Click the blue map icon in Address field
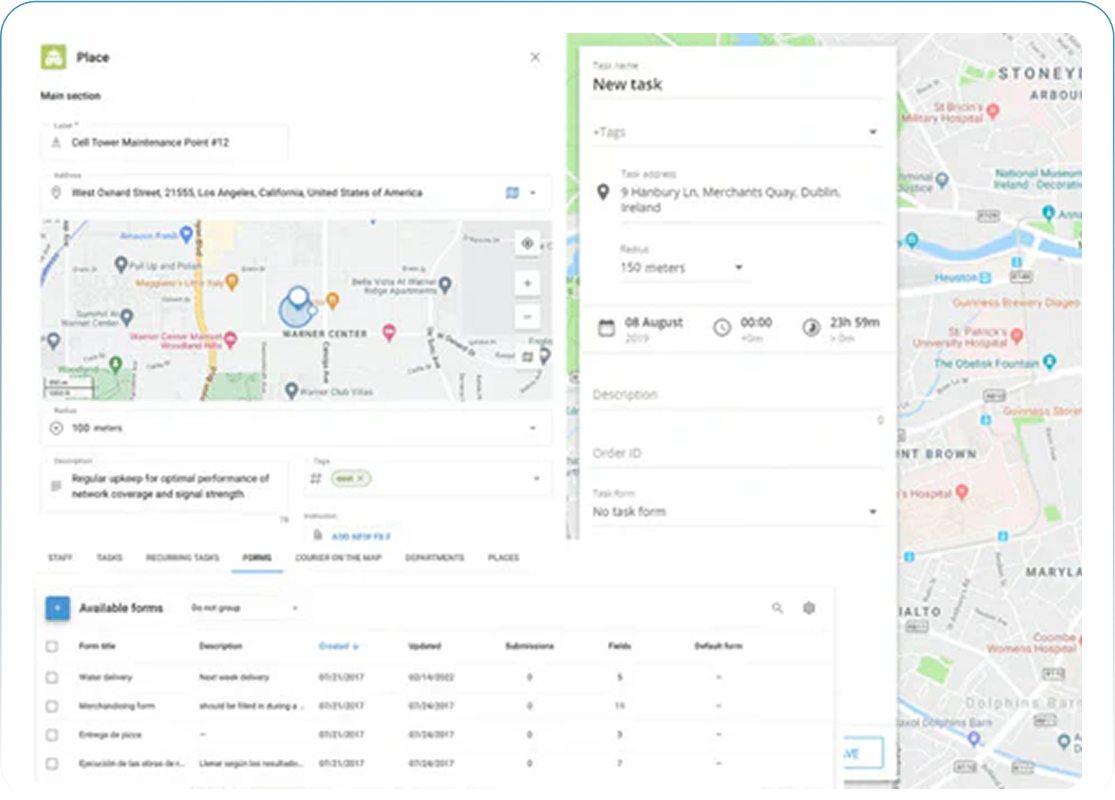This screenshot has height=800, width=1115. click(x=512, y=193)
